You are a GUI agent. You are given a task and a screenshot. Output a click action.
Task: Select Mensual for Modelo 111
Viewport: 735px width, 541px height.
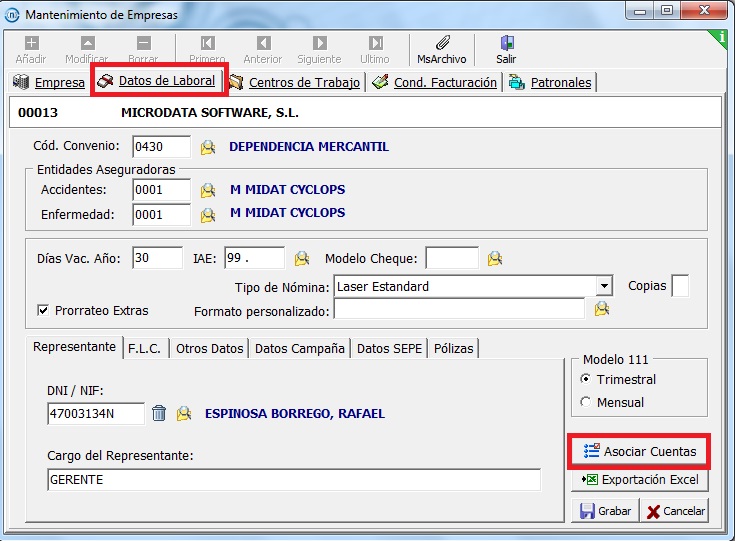[585, 402]
